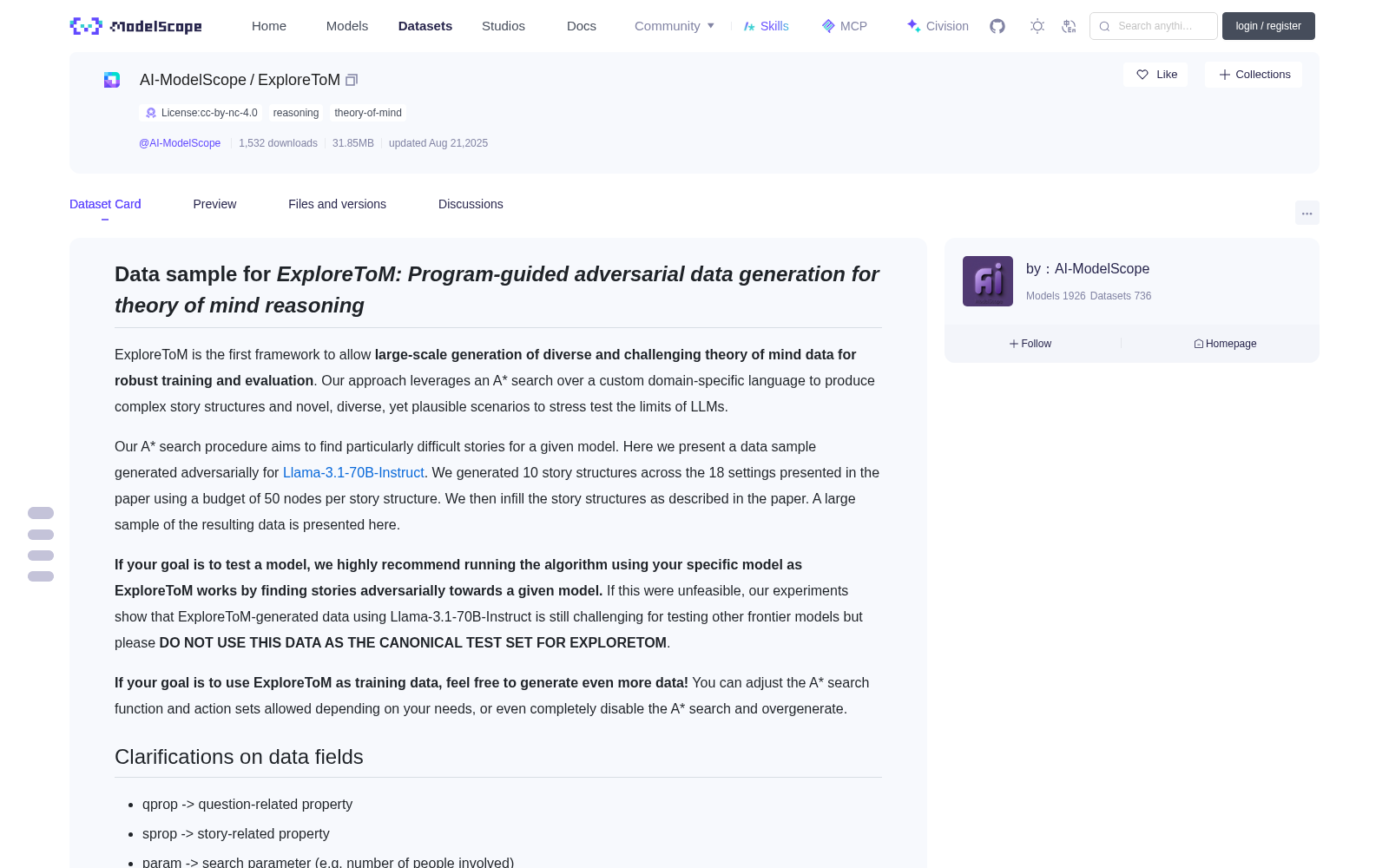Click the by: AI-ModelScope name
This screenshot has height=868, width=1389.
click(x=1088, y=269)
